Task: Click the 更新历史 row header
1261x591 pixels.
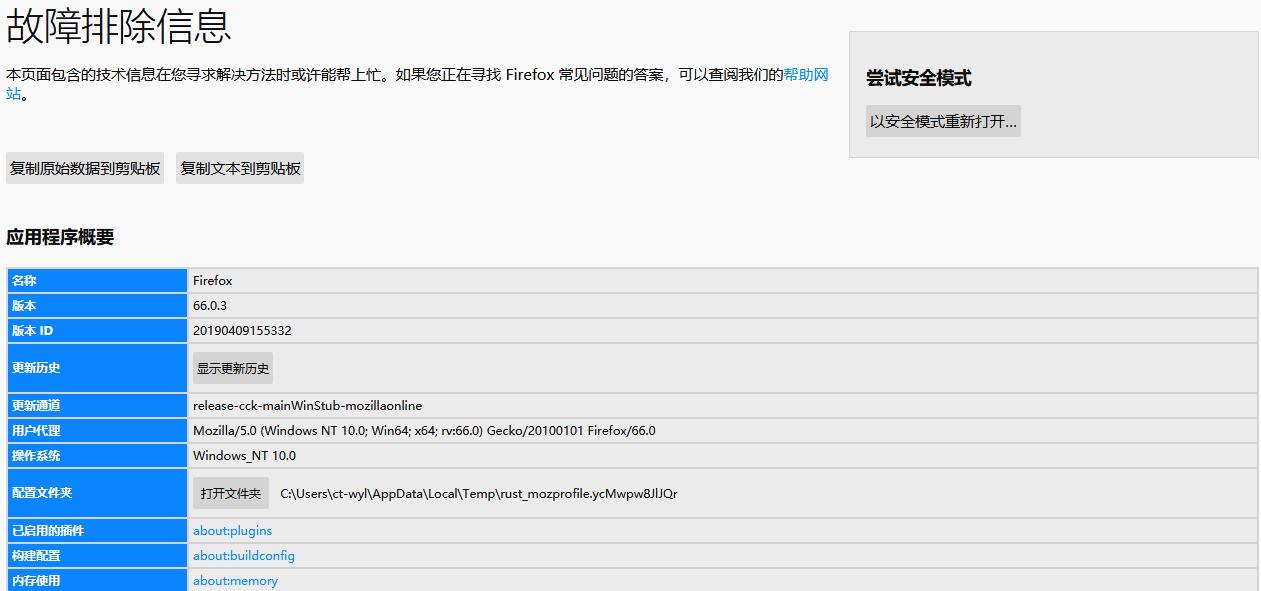Action: point(97,368)
